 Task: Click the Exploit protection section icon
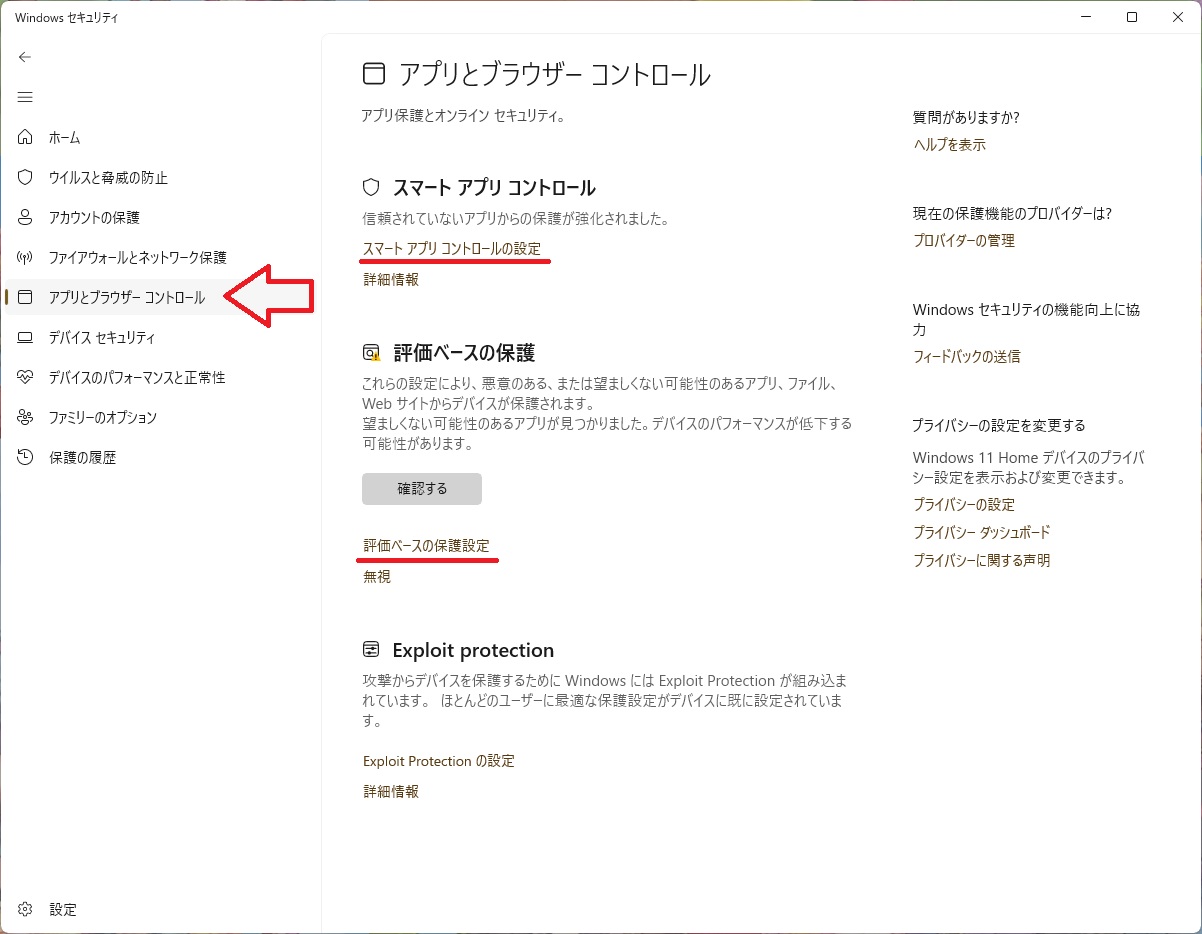pyautogui.click(x=371, y=650)
